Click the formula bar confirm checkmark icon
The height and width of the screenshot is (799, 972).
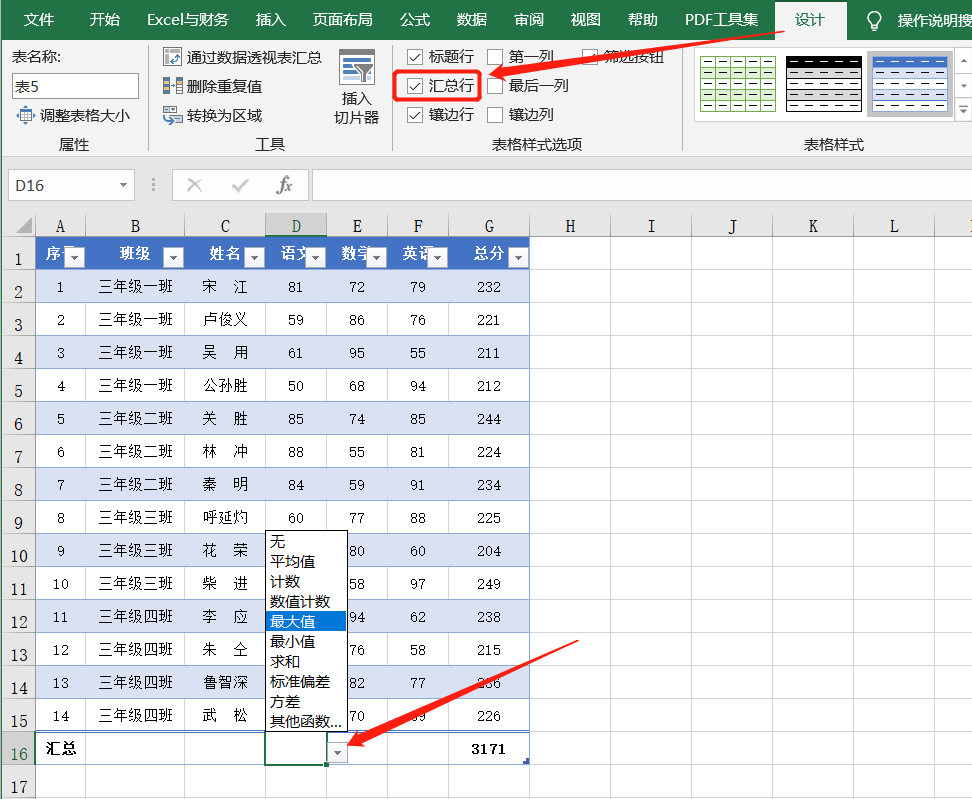(x=240, y=185)
